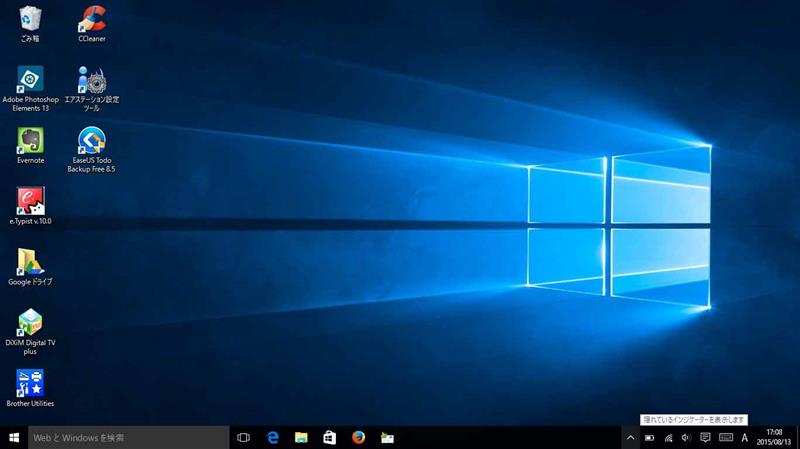Open the Action Center notifications icon

coord(705,438)
